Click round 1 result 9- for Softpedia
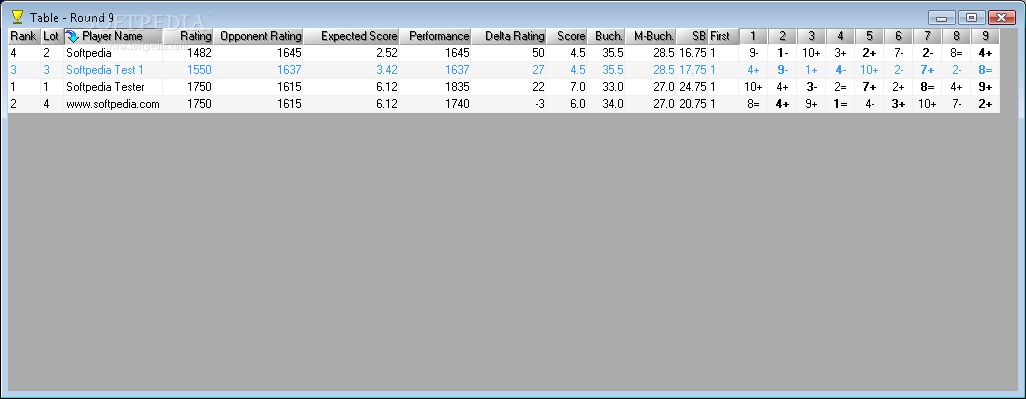1026x399 pixels. pos(754,54)
